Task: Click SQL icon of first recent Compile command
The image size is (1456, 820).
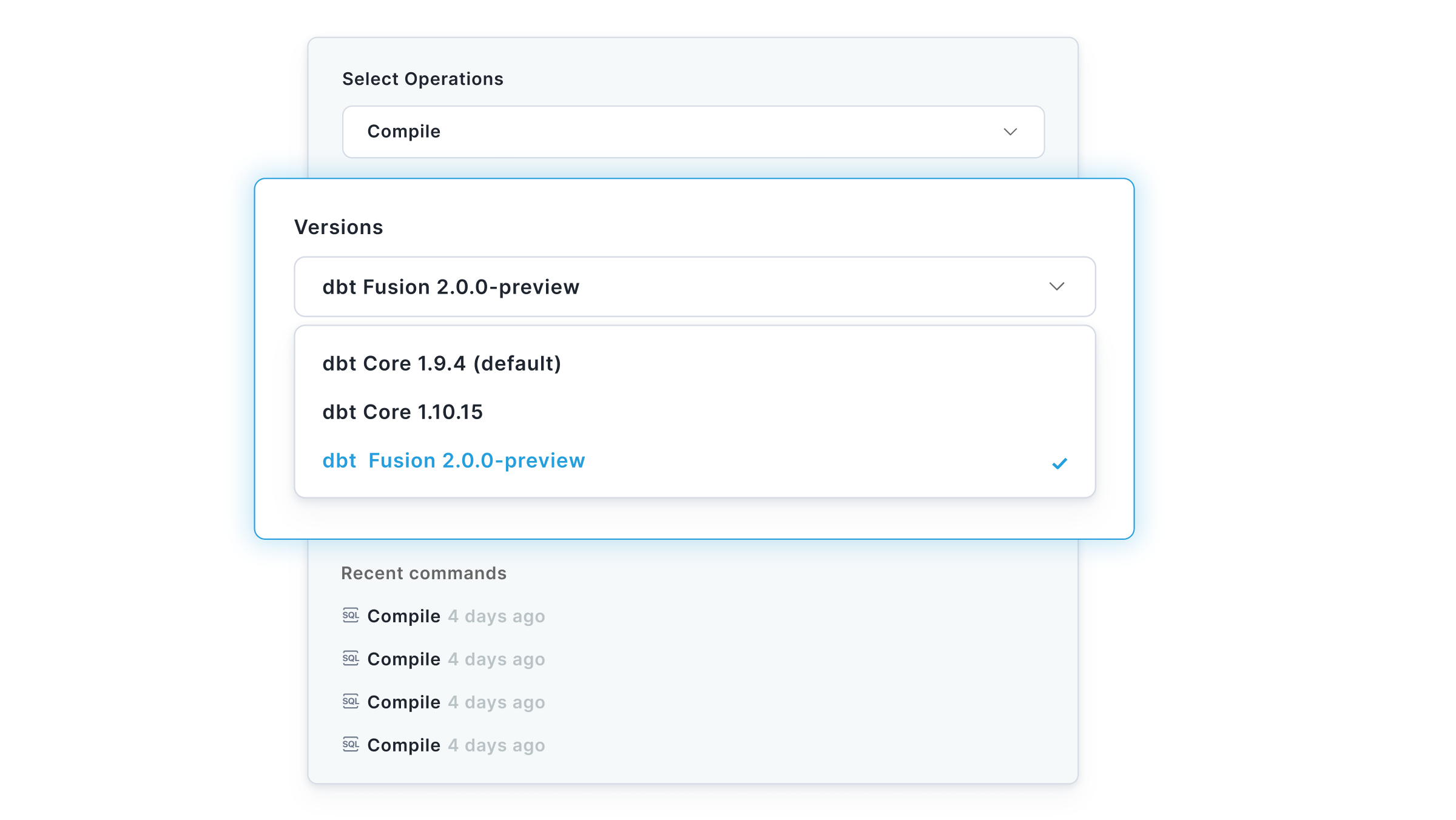Action: [x=351, y=616]
